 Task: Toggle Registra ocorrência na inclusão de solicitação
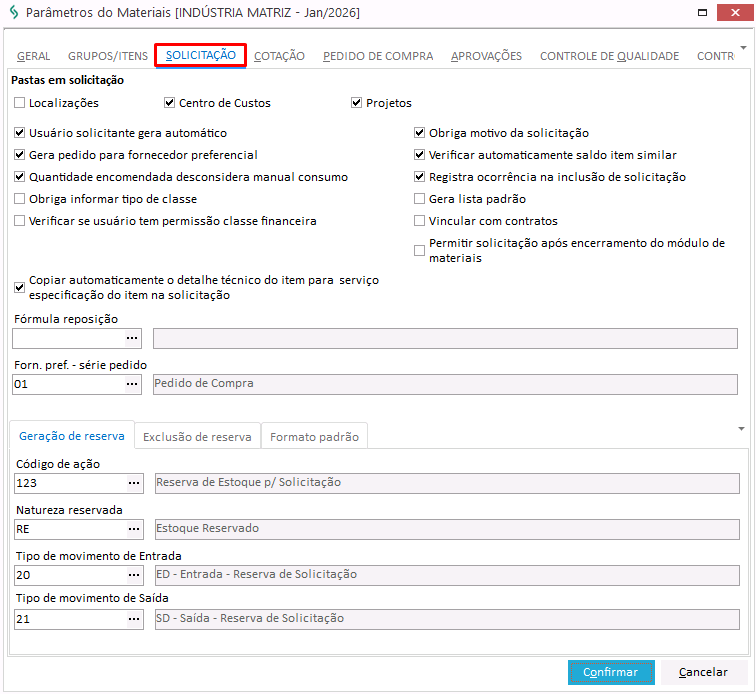click(x=419, y=177)
